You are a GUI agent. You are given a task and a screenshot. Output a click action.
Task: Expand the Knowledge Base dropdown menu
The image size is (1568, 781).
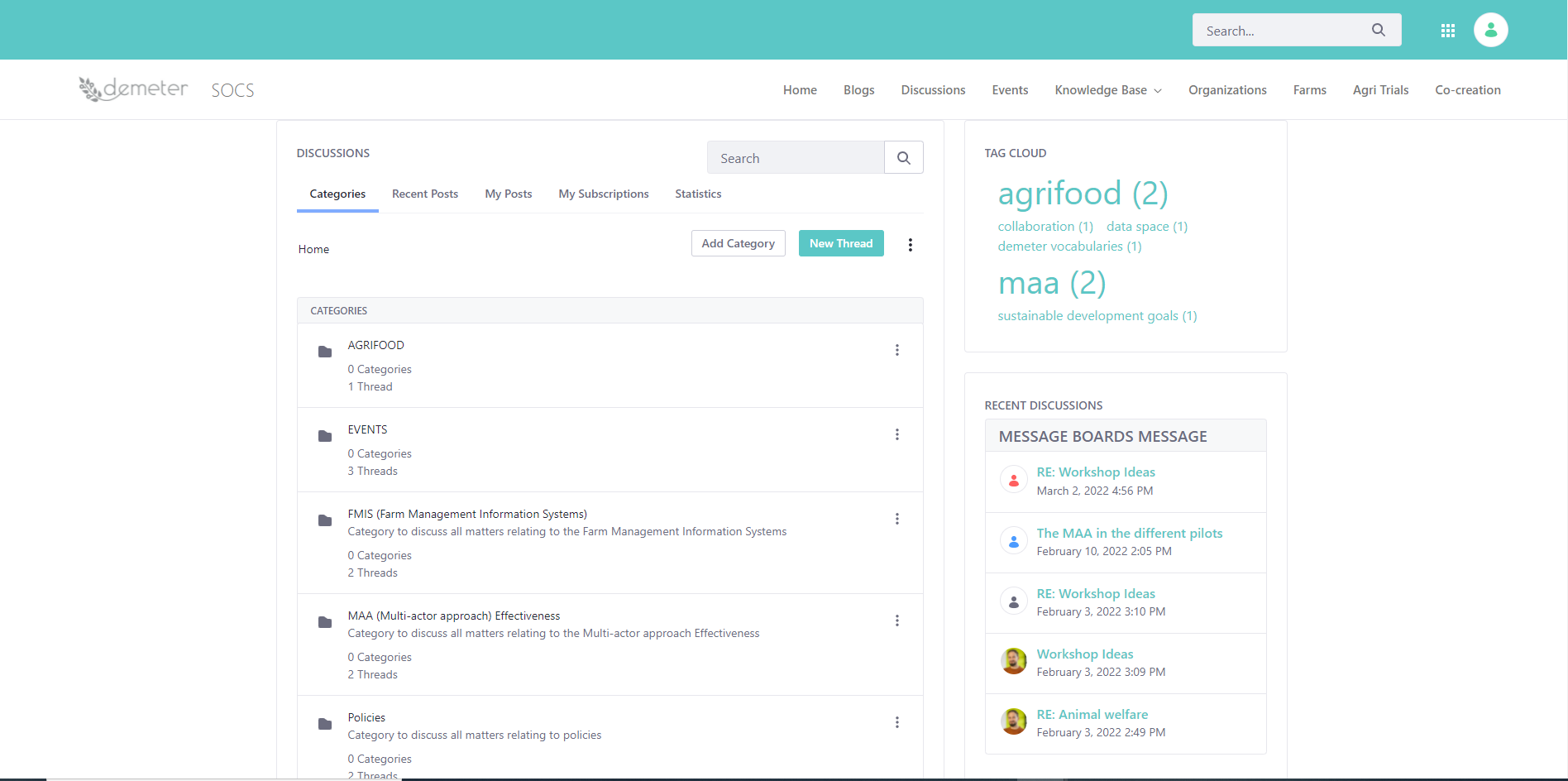1108,90
